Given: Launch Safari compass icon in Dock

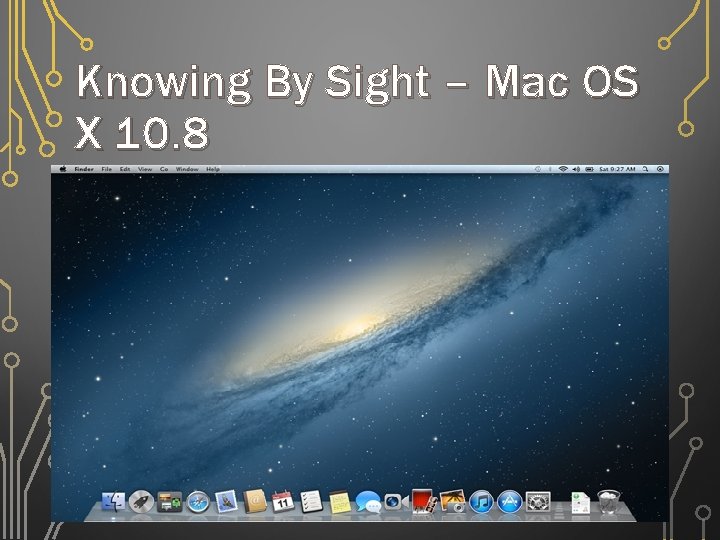Looking at the screenshot, I should 198,502.
